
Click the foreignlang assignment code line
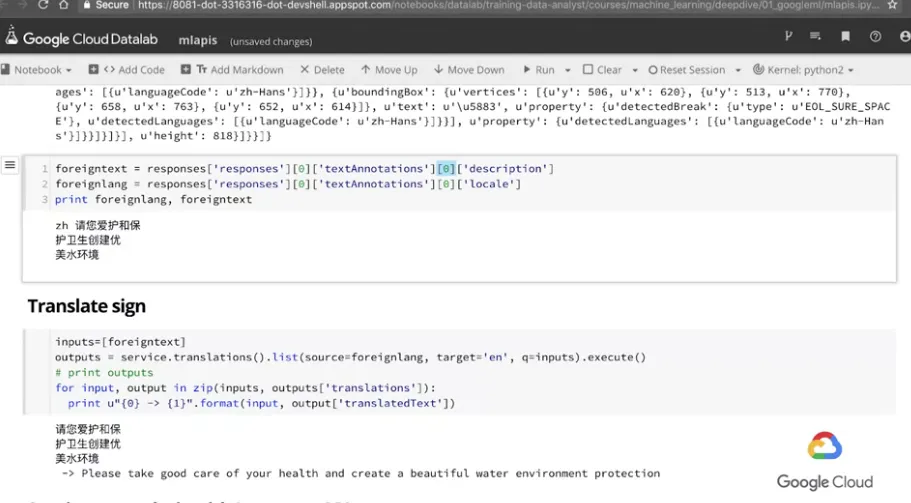288,184
